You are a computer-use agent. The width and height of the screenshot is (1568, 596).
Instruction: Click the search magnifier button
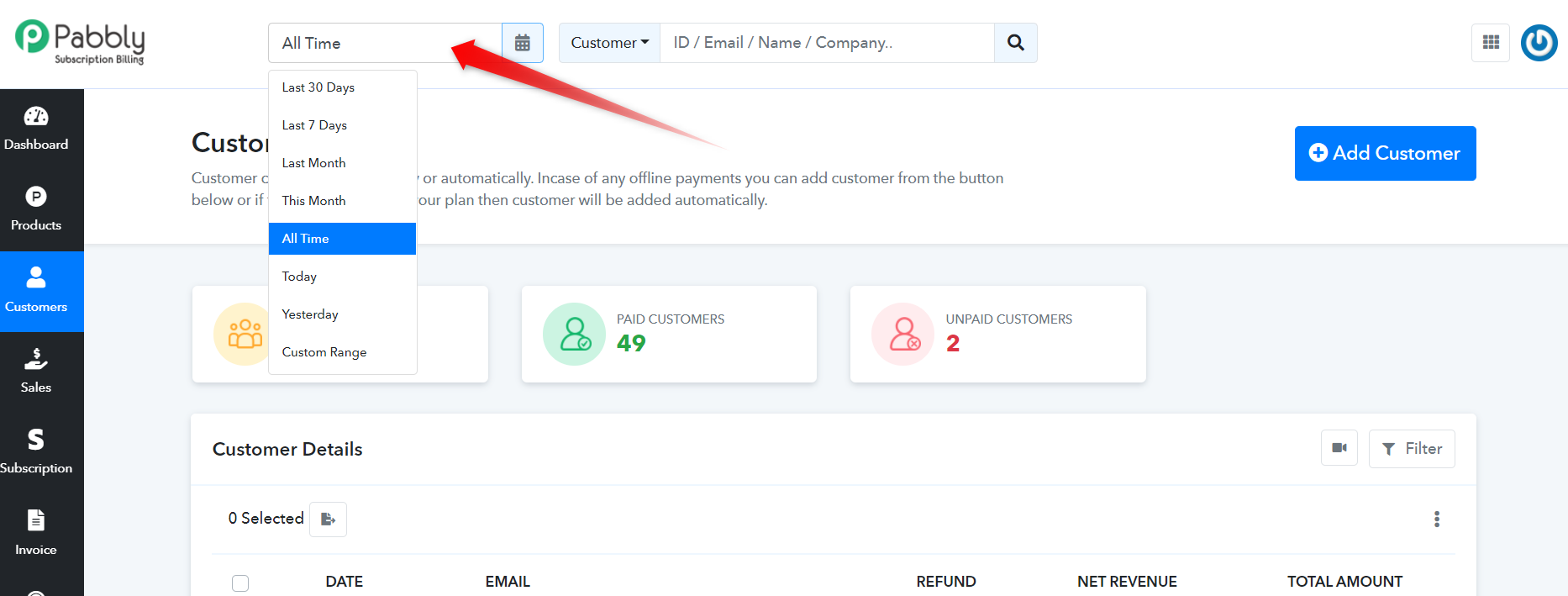pyautogui.click(x=1016, y=43)
